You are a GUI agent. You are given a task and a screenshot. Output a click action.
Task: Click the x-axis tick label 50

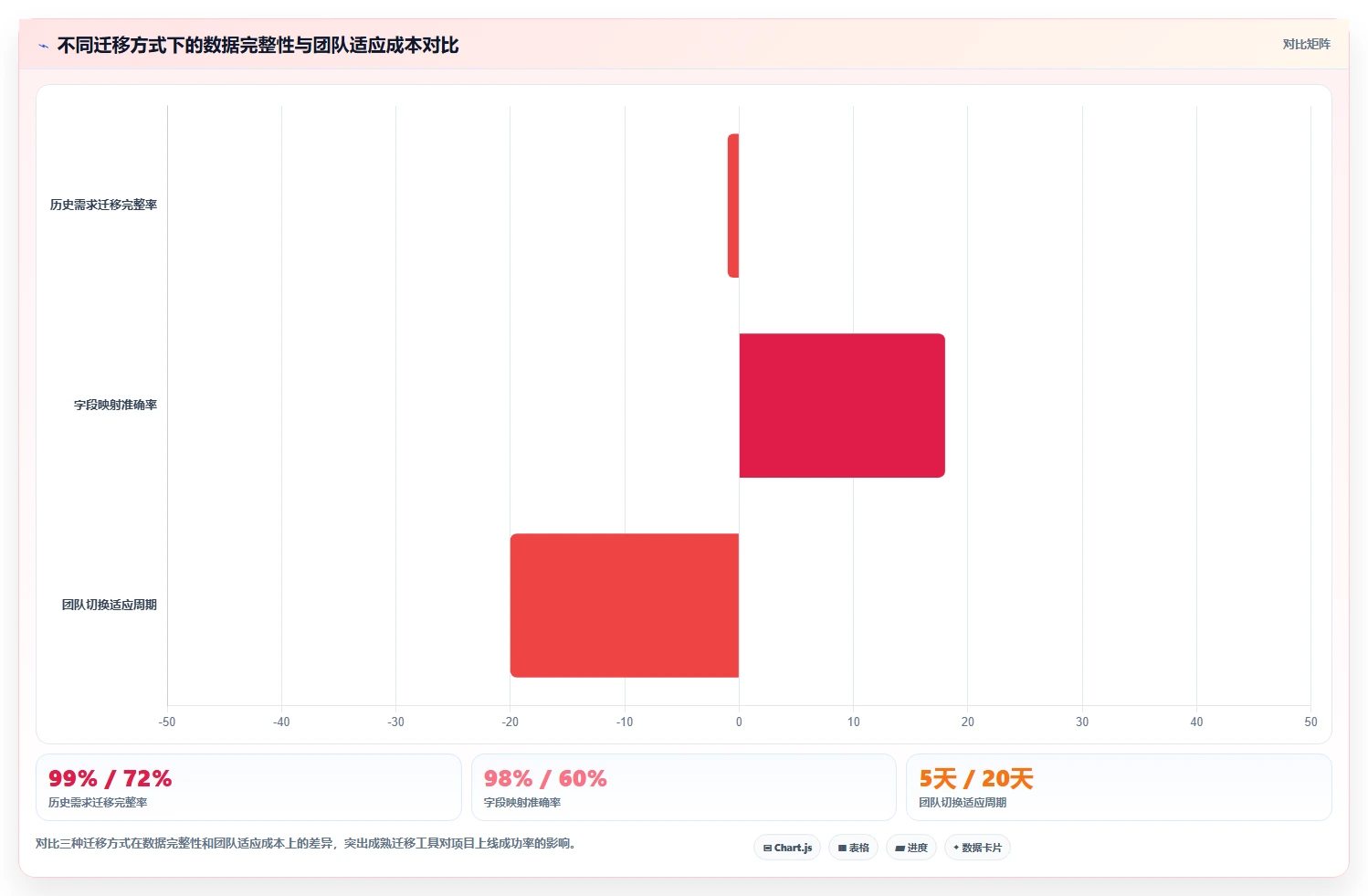1310,722
